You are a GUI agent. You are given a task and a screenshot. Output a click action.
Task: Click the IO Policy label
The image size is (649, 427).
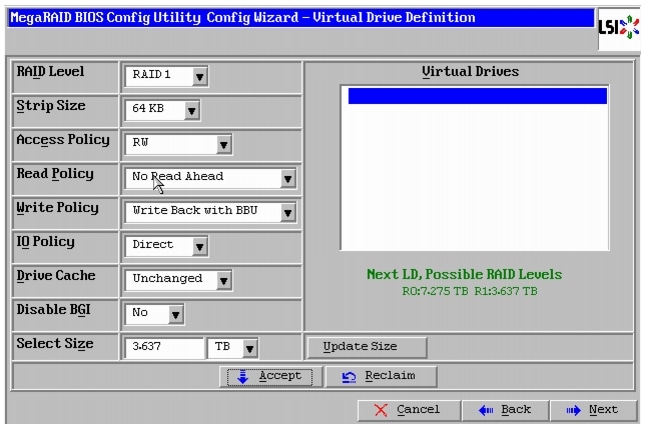pos(46,242)
